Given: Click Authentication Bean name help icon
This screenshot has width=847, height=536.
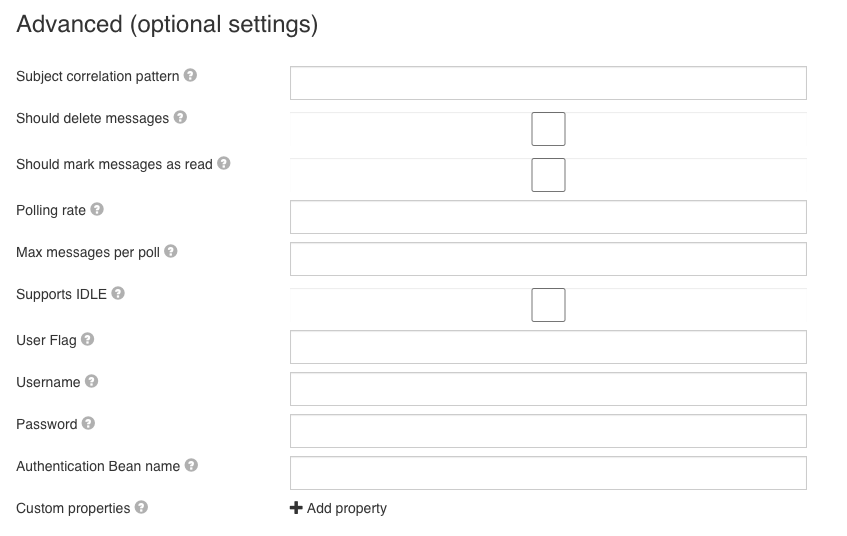Looking at the screenshot, I should (x=191, y=465).
